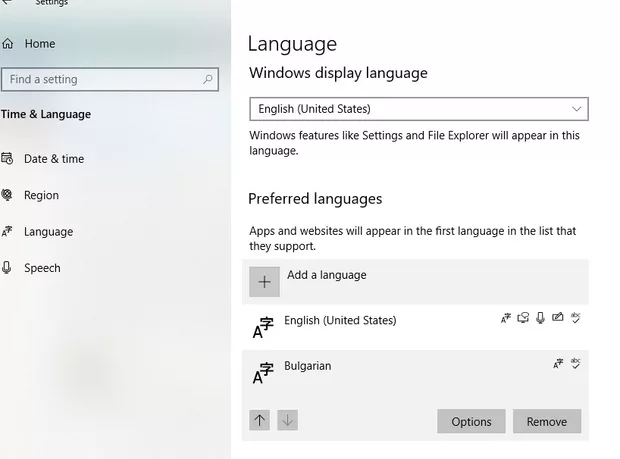Click English speech recognition microphone icon
This screenshot has height=459, width=620.
point(541,318)
